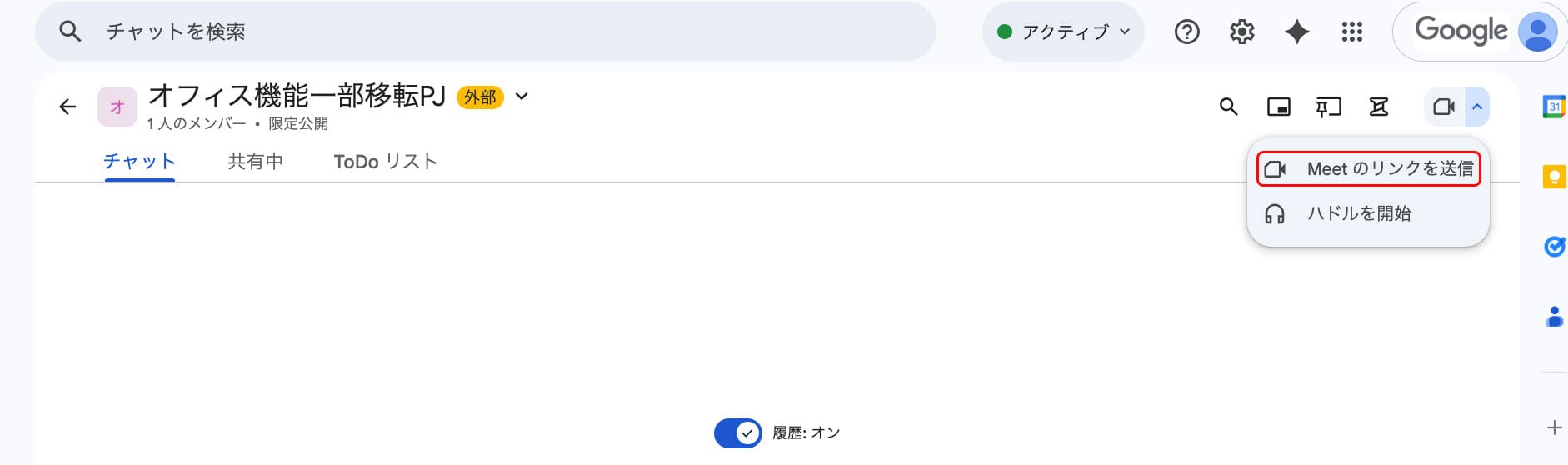This screenshot has width=1568, height=465.
Task: Click the picture-in-picture pop-out icon
Action: click(x=1278, y=107)
